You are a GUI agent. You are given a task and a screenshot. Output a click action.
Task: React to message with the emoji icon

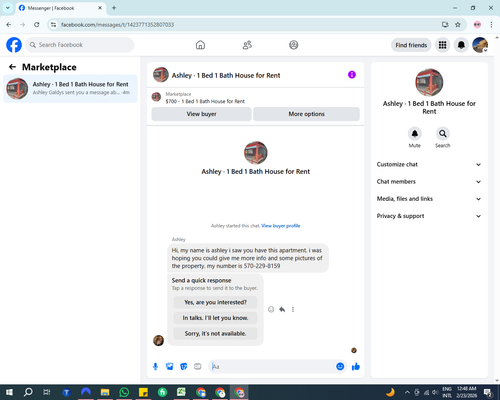[x=271, y=309]
